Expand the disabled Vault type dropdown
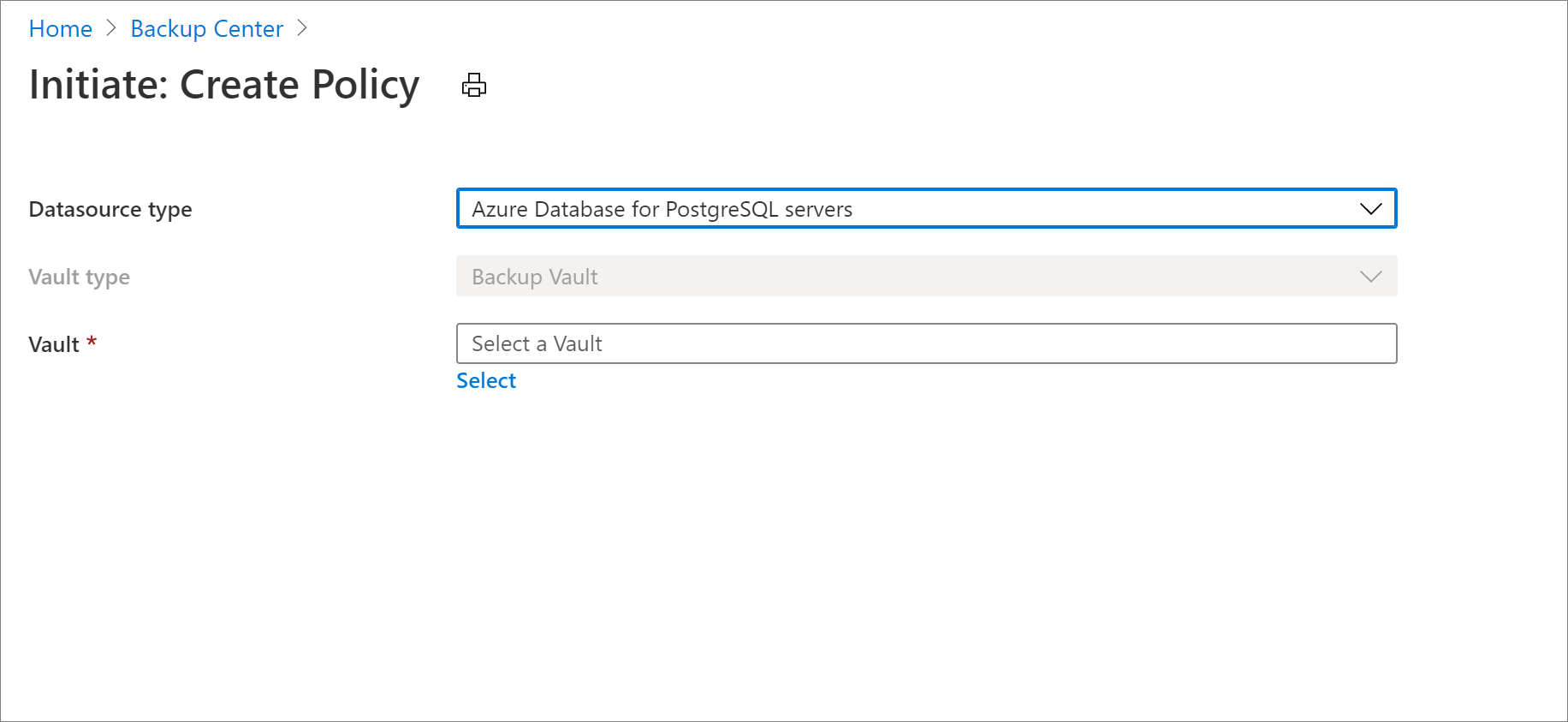 (x=926, y=277)
